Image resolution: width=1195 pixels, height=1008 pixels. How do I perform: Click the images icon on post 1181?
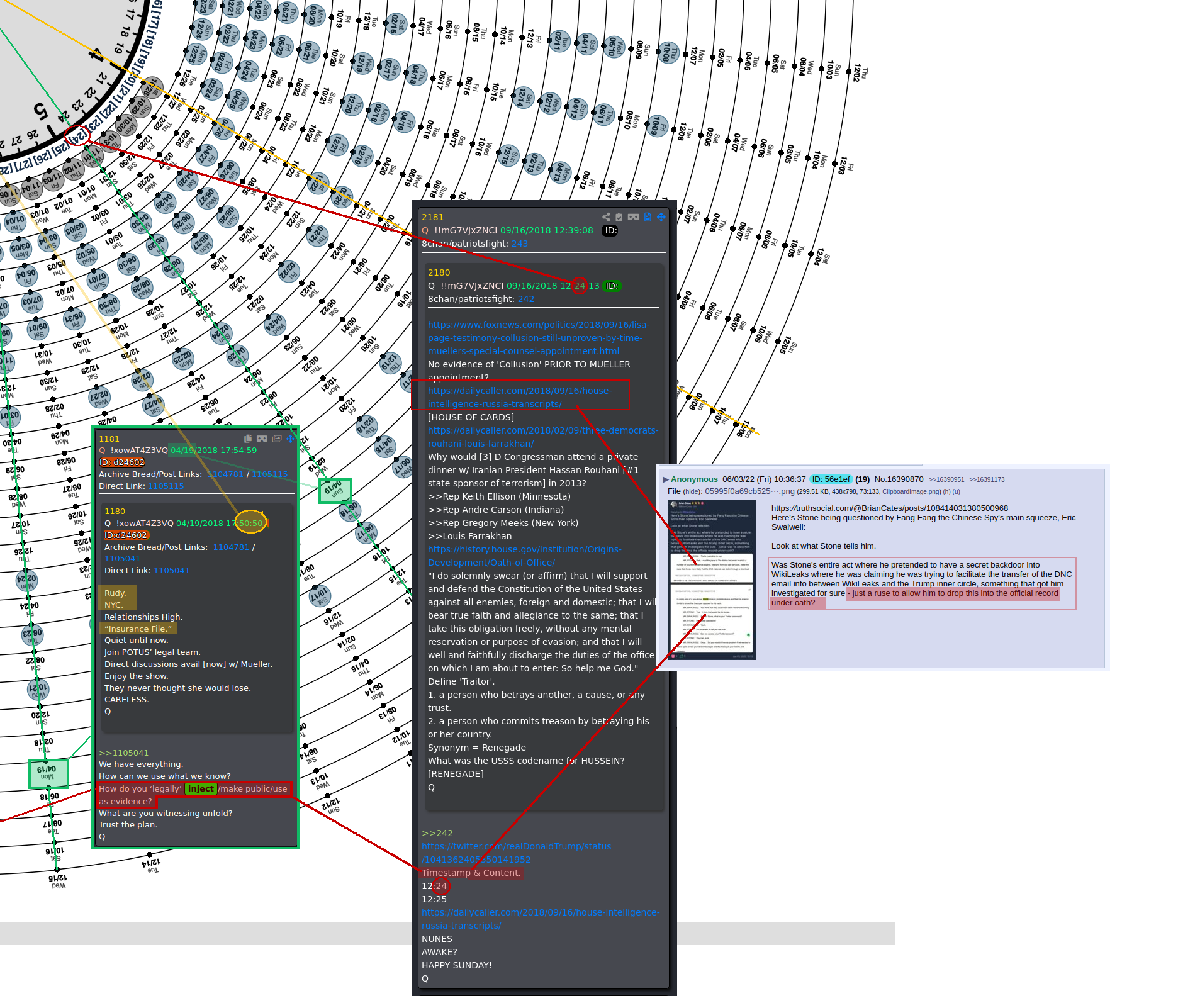coord(277,439)
